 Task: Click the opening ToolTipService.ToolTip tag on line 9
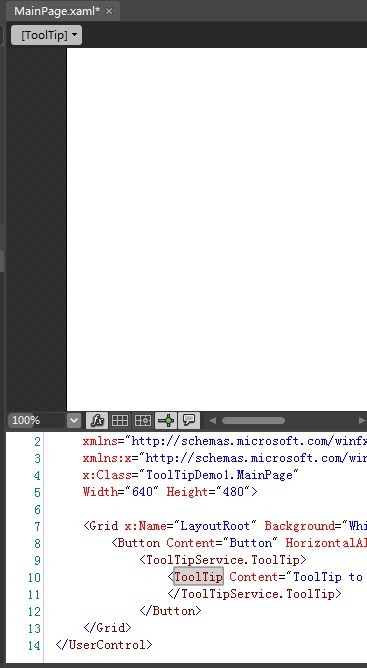pos(223,560)
